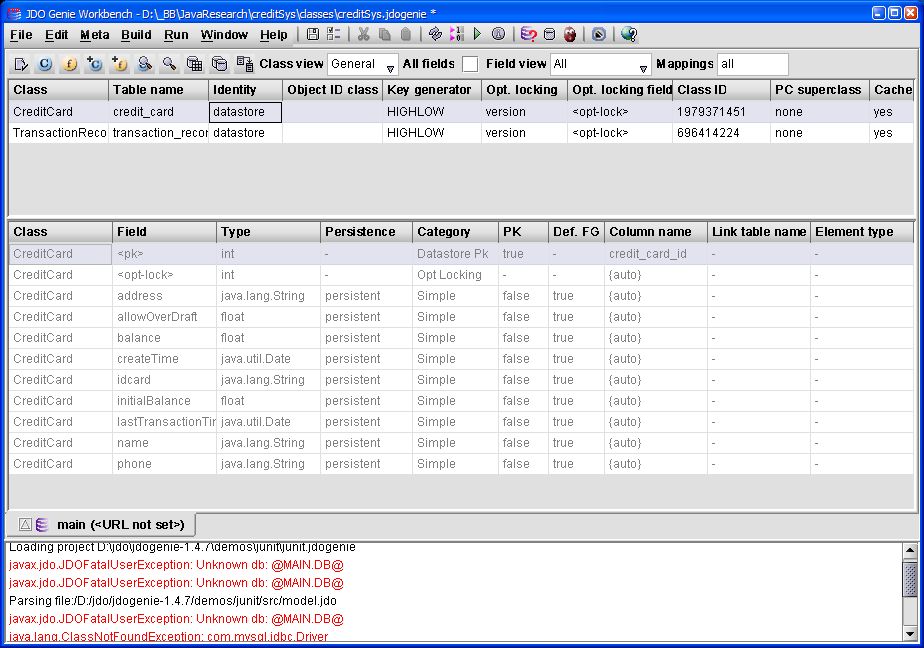Screen dimensions: 924x648
Task: Open the File menu
Action: pyautogui.click(x=21, y=35)
